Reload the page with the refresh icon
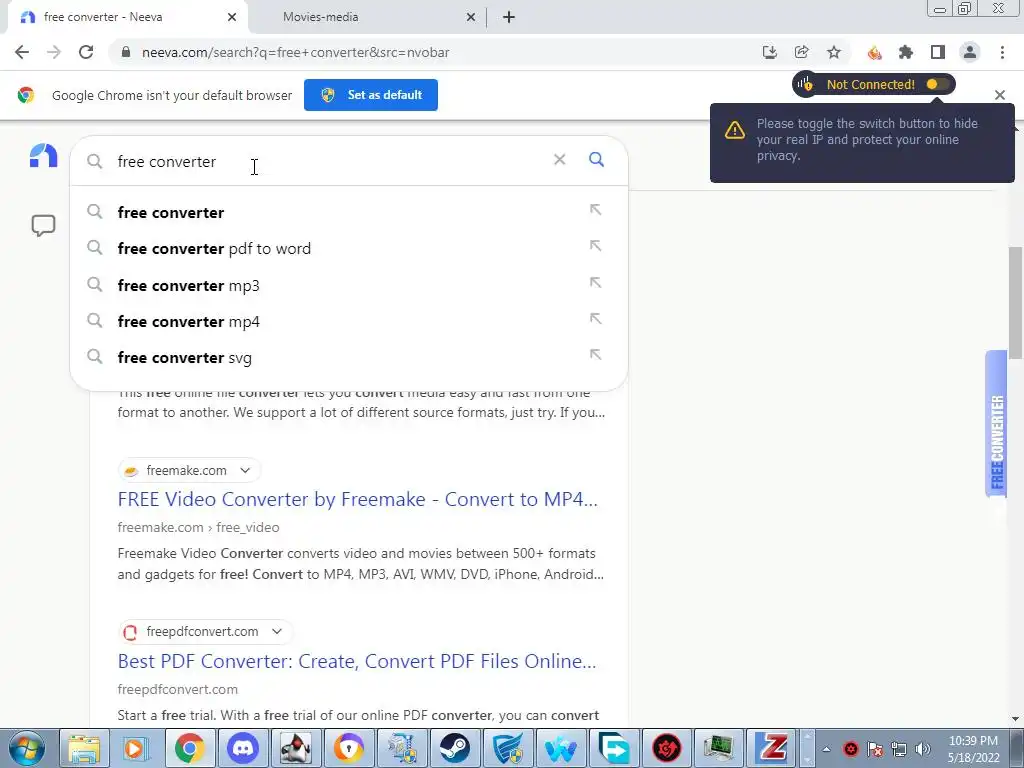 (86, 52)
